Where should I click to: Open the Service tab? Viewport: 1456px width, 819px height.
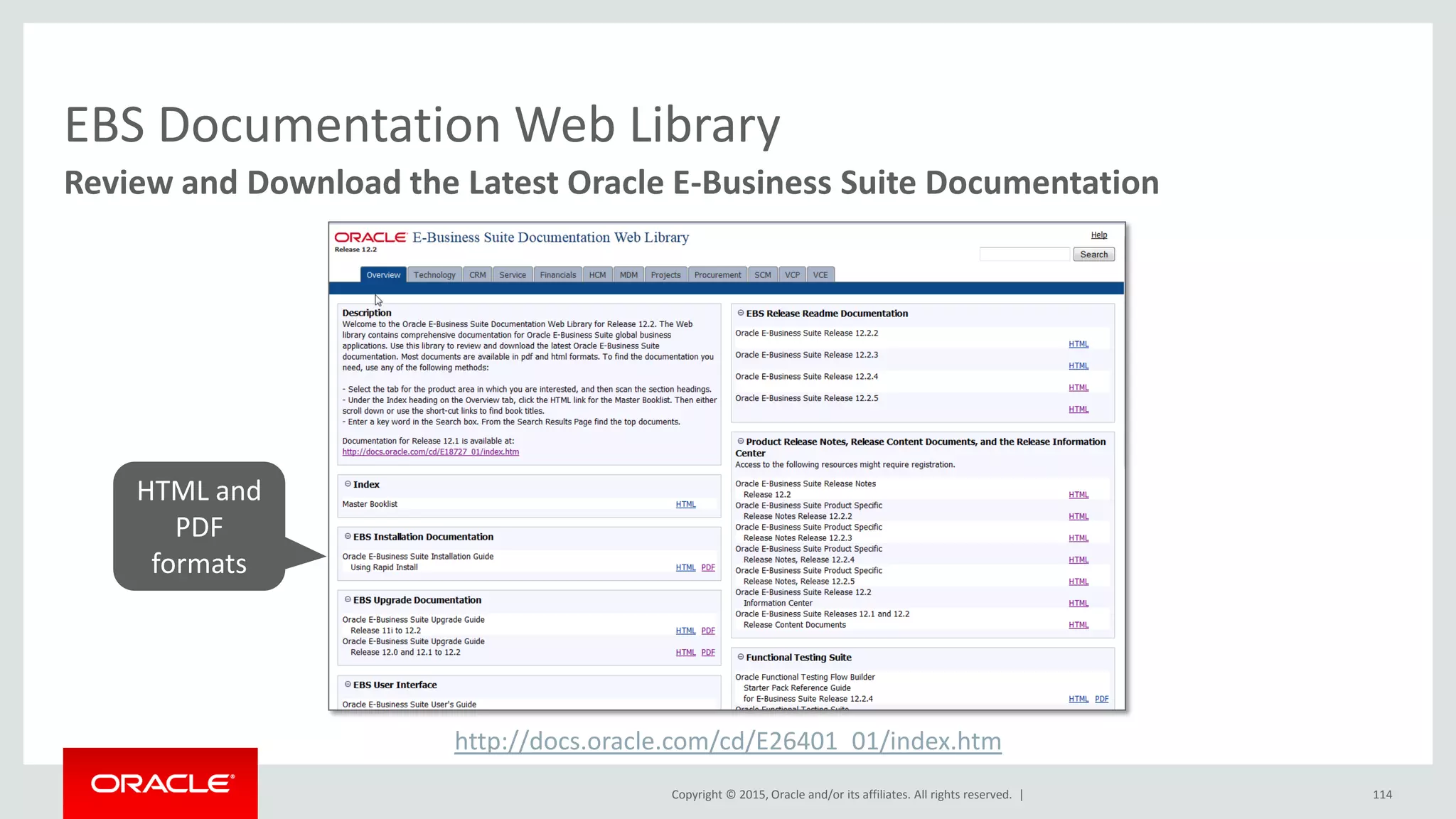[513, 275]
